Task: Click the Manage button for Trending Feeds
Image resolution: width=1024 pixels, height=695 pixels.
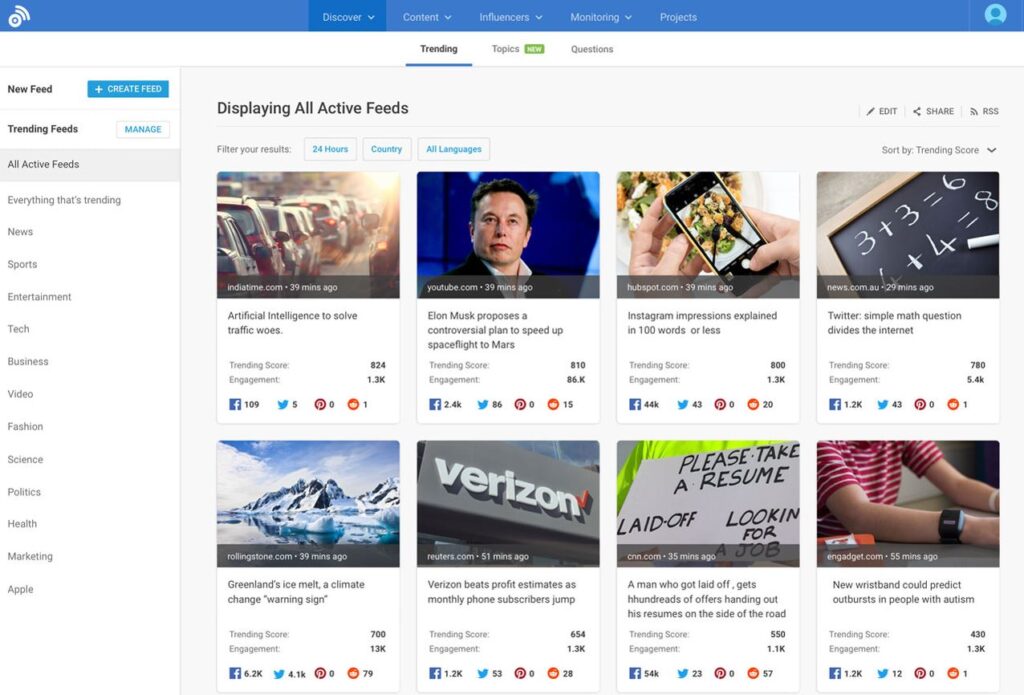Action: (142, 129)
